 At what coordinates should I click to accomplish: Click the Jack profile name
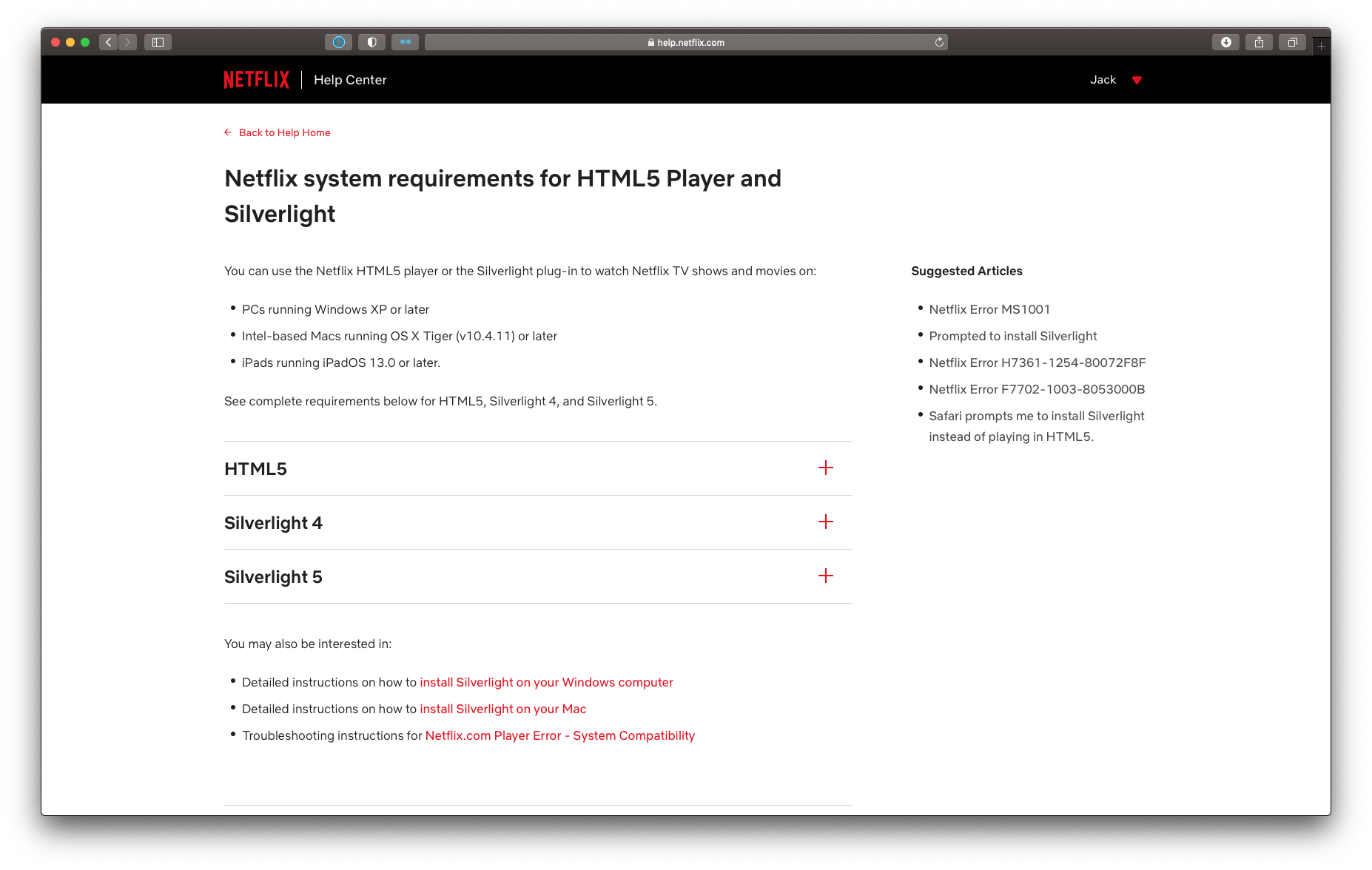click(x=1103, y=80)
